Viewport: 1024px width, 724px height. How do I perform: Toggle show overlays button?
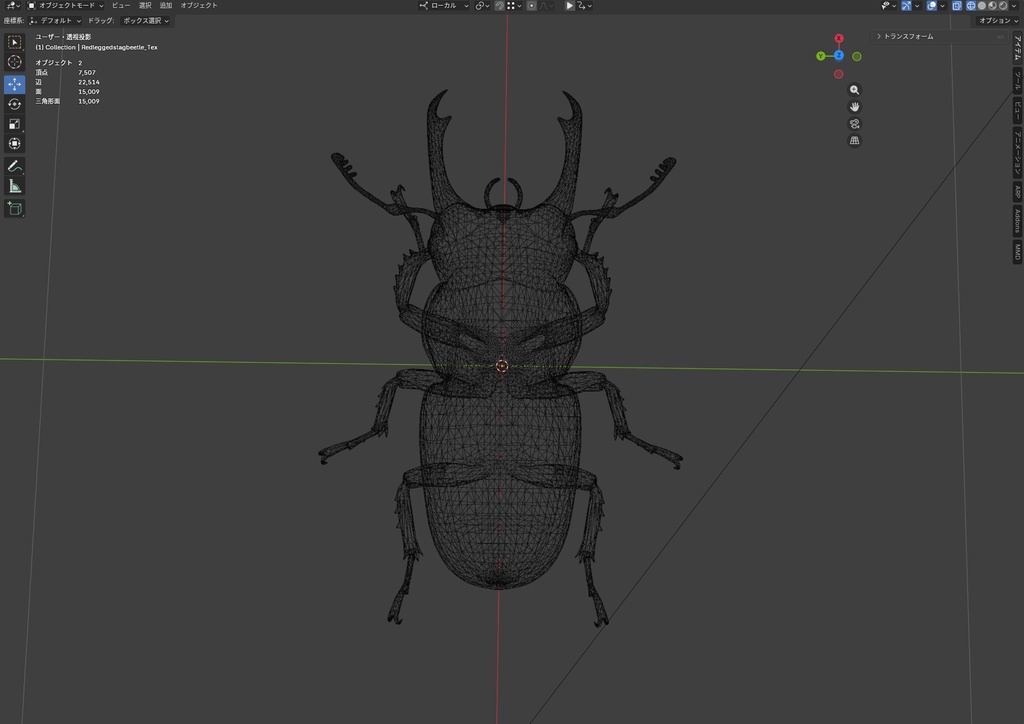click(932, 6)
